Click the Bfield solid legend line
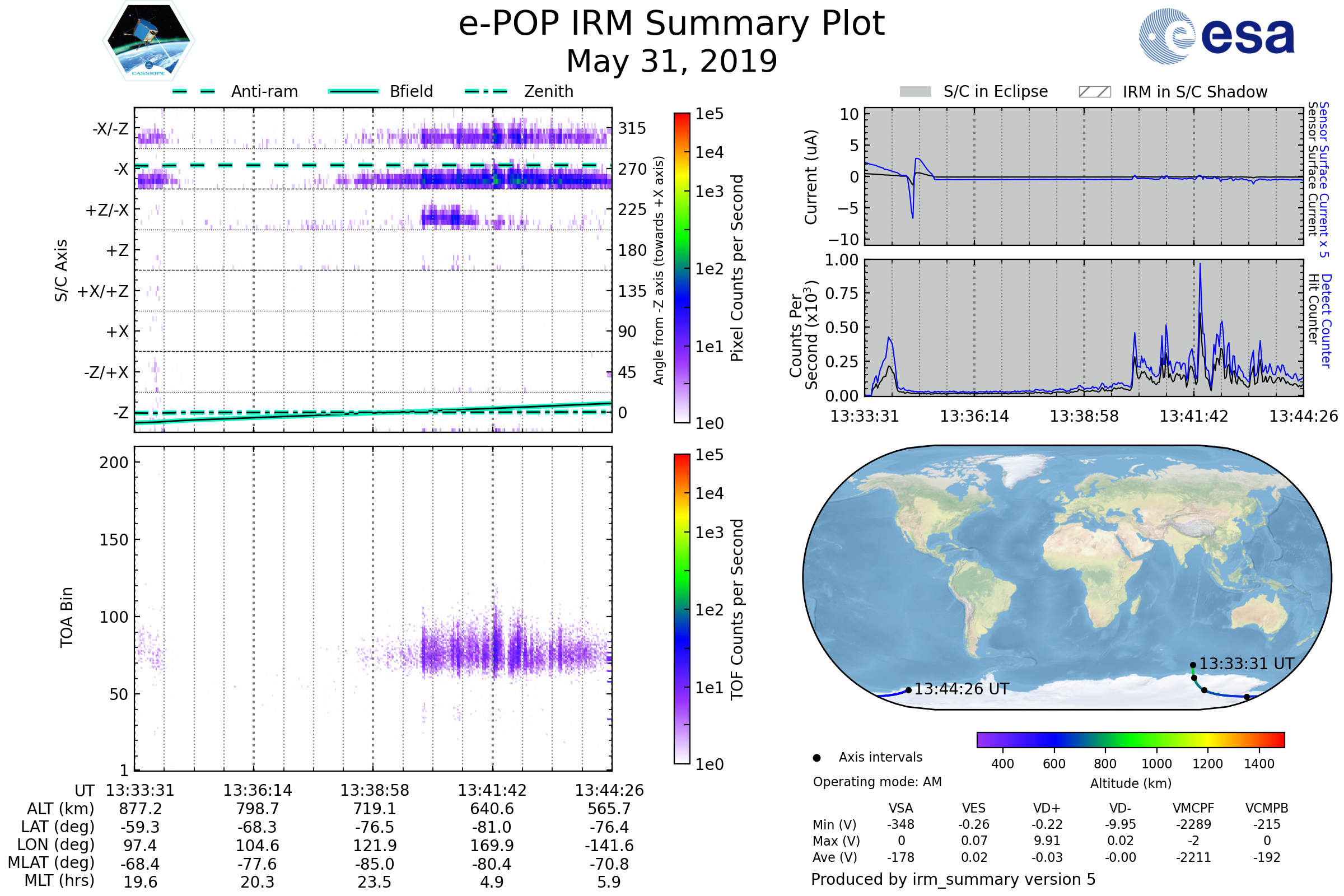Viewport: 1344px width, 896px height. (354, 91)
